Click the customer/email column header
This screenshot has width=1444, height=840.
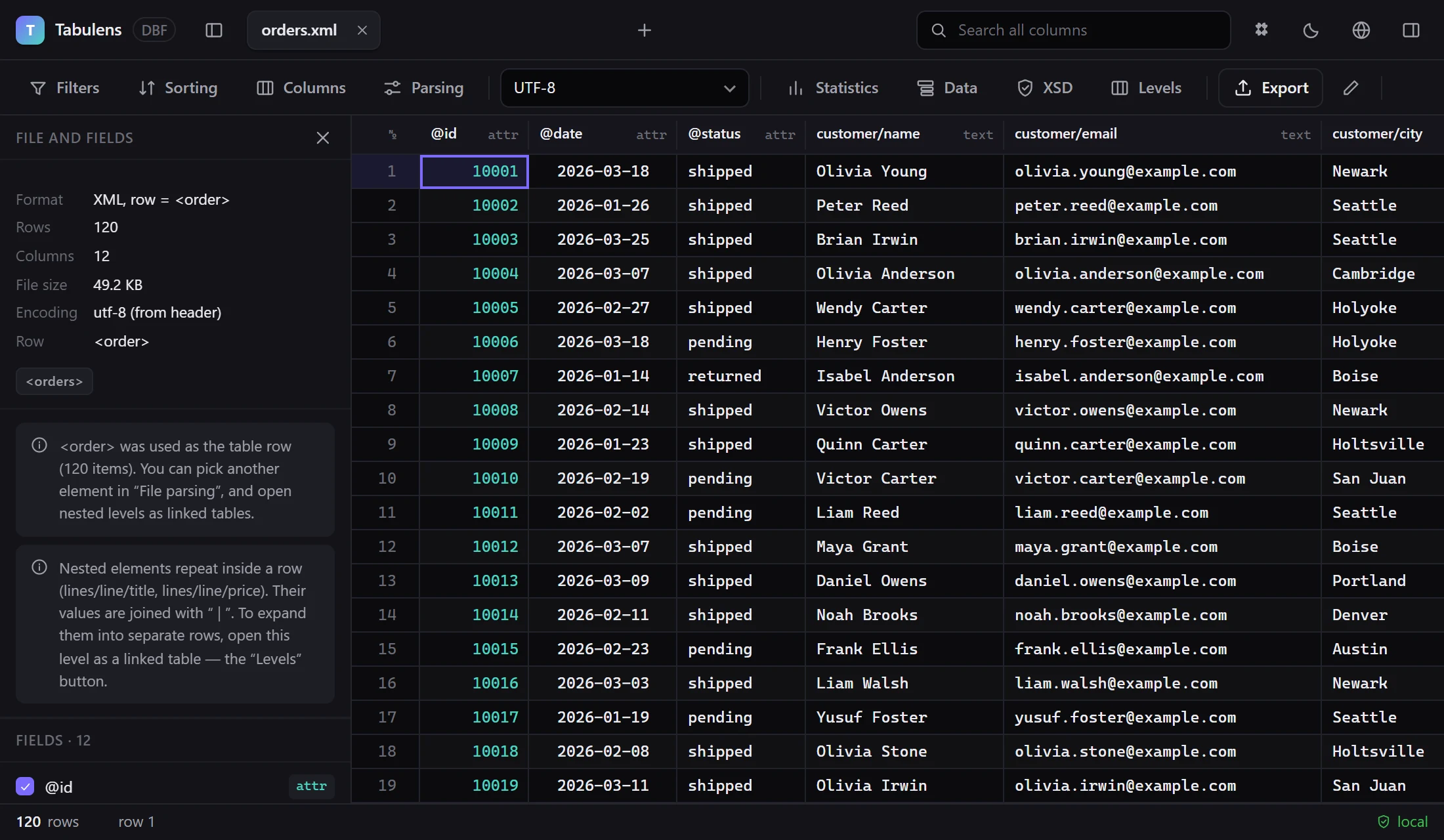1162,135
